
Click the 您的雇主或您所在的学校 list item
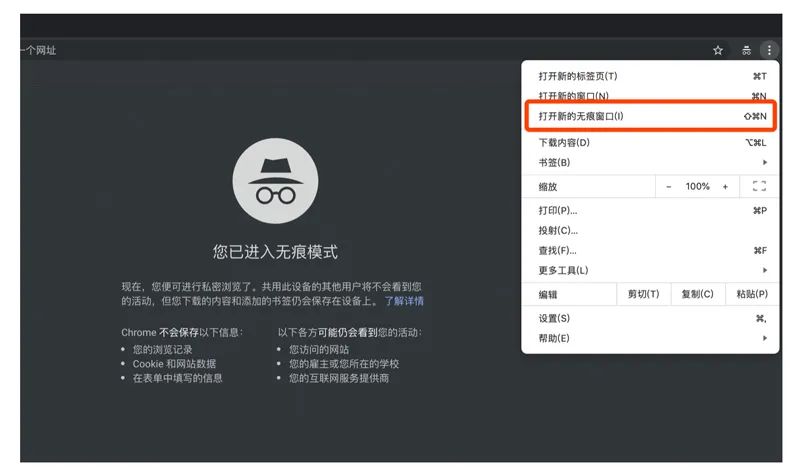[344, 364]
